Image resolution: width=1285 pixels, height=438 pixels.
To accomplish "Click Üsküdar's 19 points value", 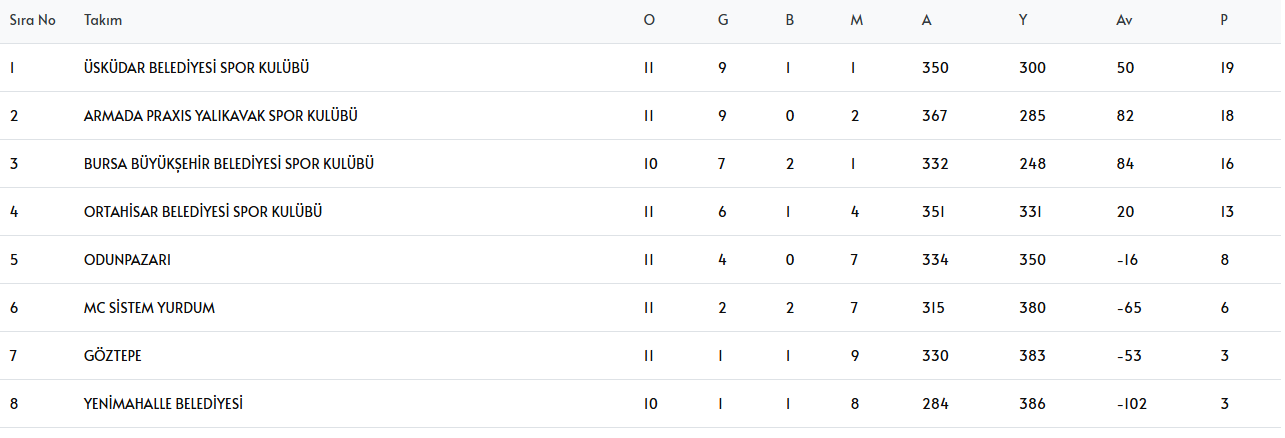I will 1227,68.
